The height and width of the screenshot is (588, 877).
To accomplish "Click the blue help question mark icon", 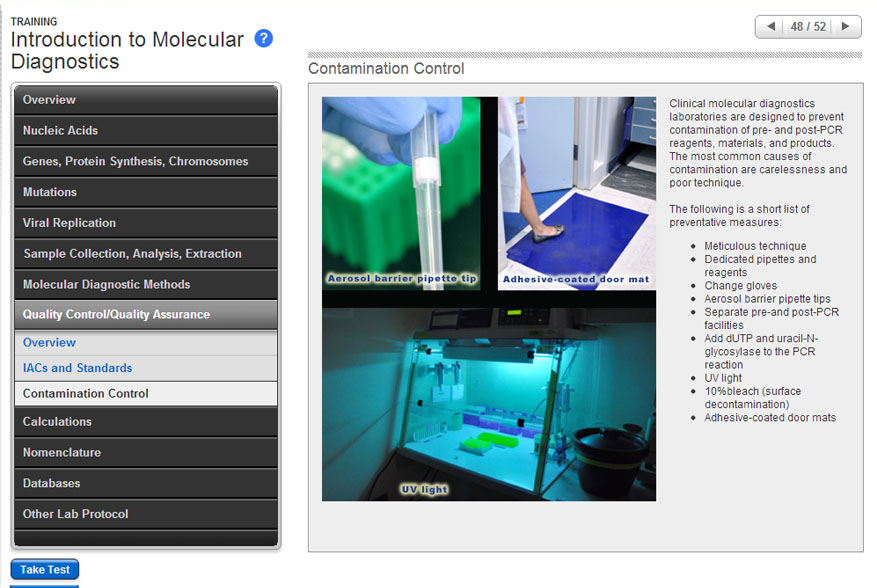I will click(x=264, y=39).
